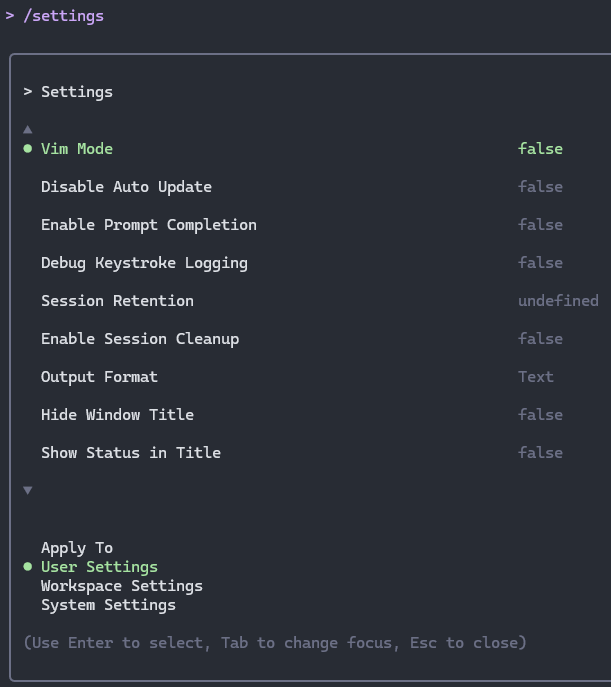The width and height of the screenshot is (611, 687).
Task: Click the /settings command text at top
Action: 63,16
